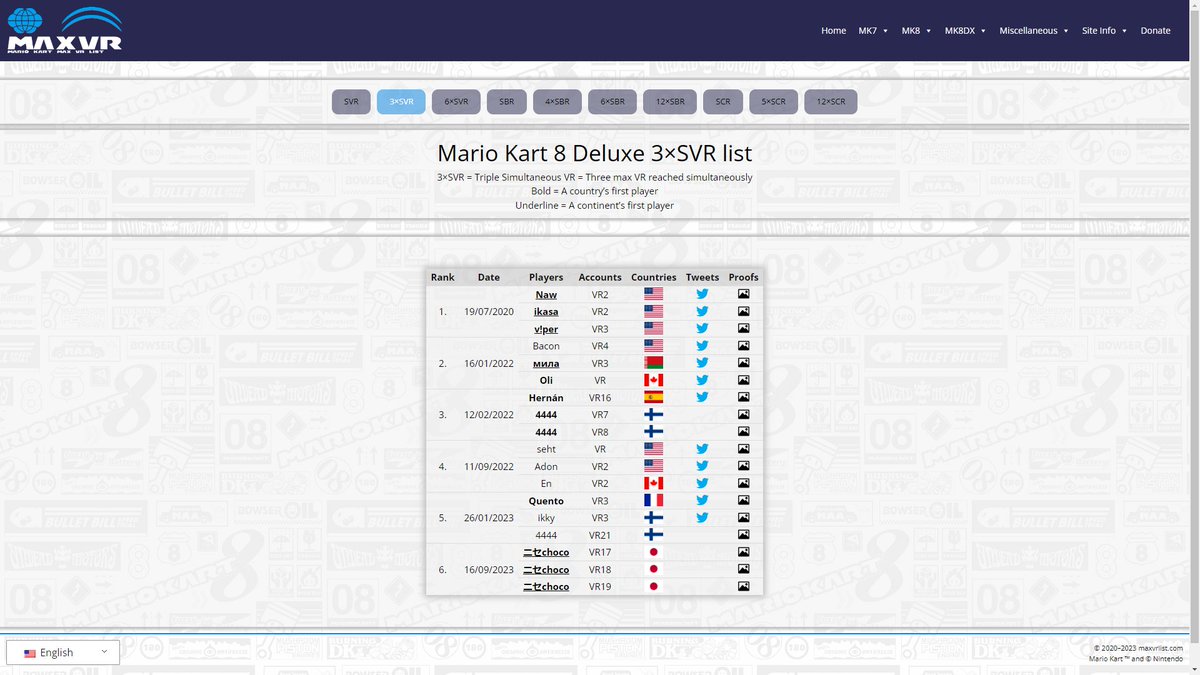Open the Twitter link for Naw
Image resolution: width=1200 pixels, height=675 pixels.
point(702,294)
